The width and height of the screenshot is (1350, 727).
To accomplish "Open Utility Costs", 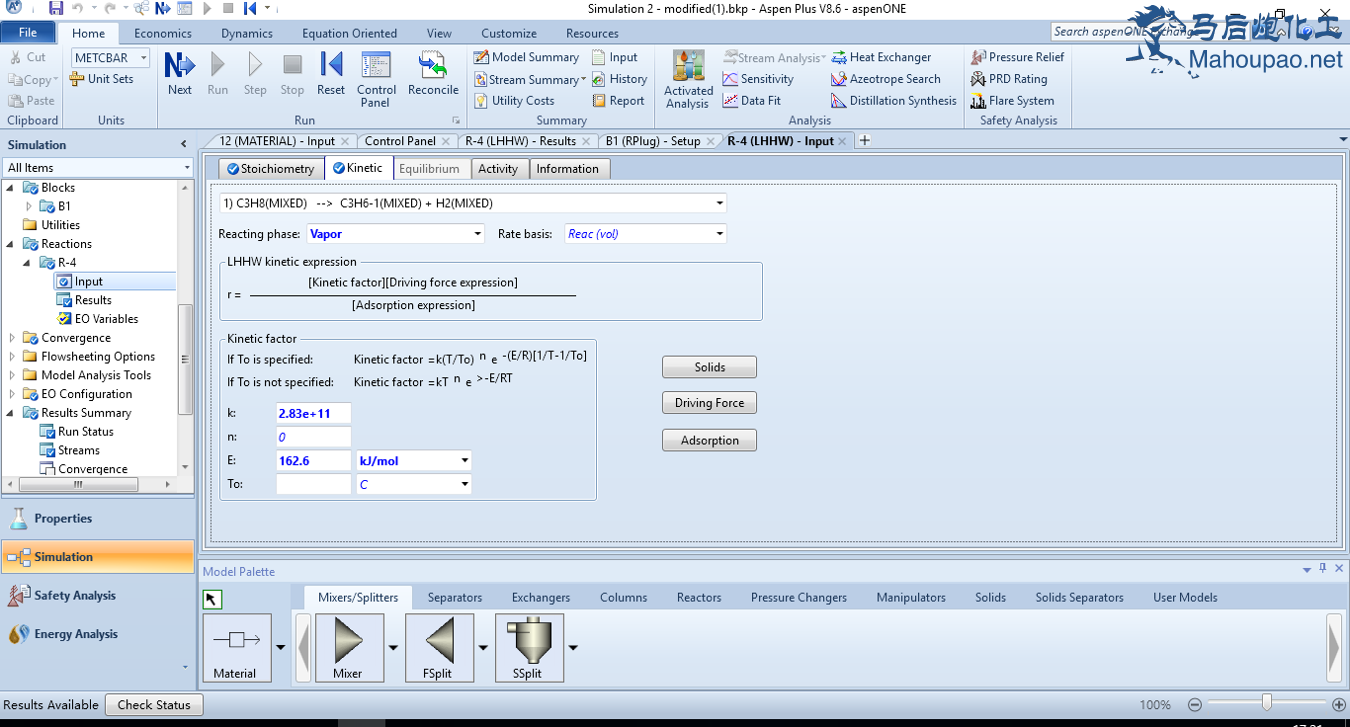I will (x=514, y=101).
